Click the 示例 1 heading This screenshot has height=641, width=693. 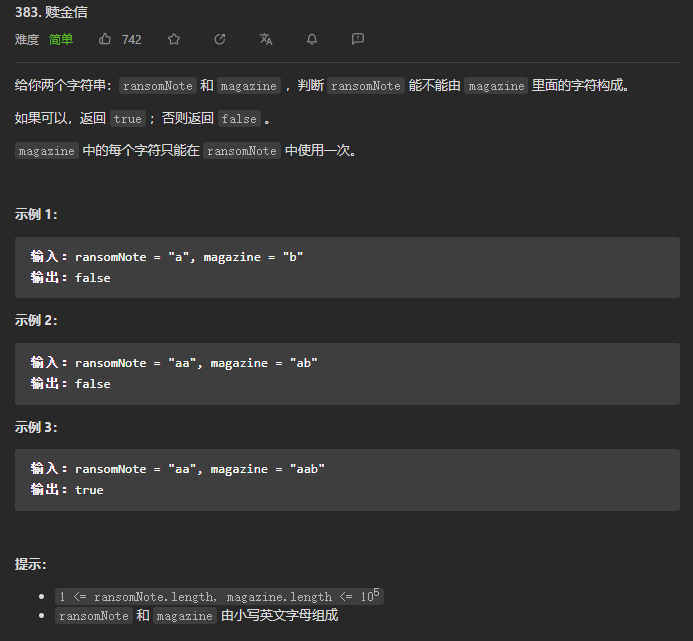(36, 214)
